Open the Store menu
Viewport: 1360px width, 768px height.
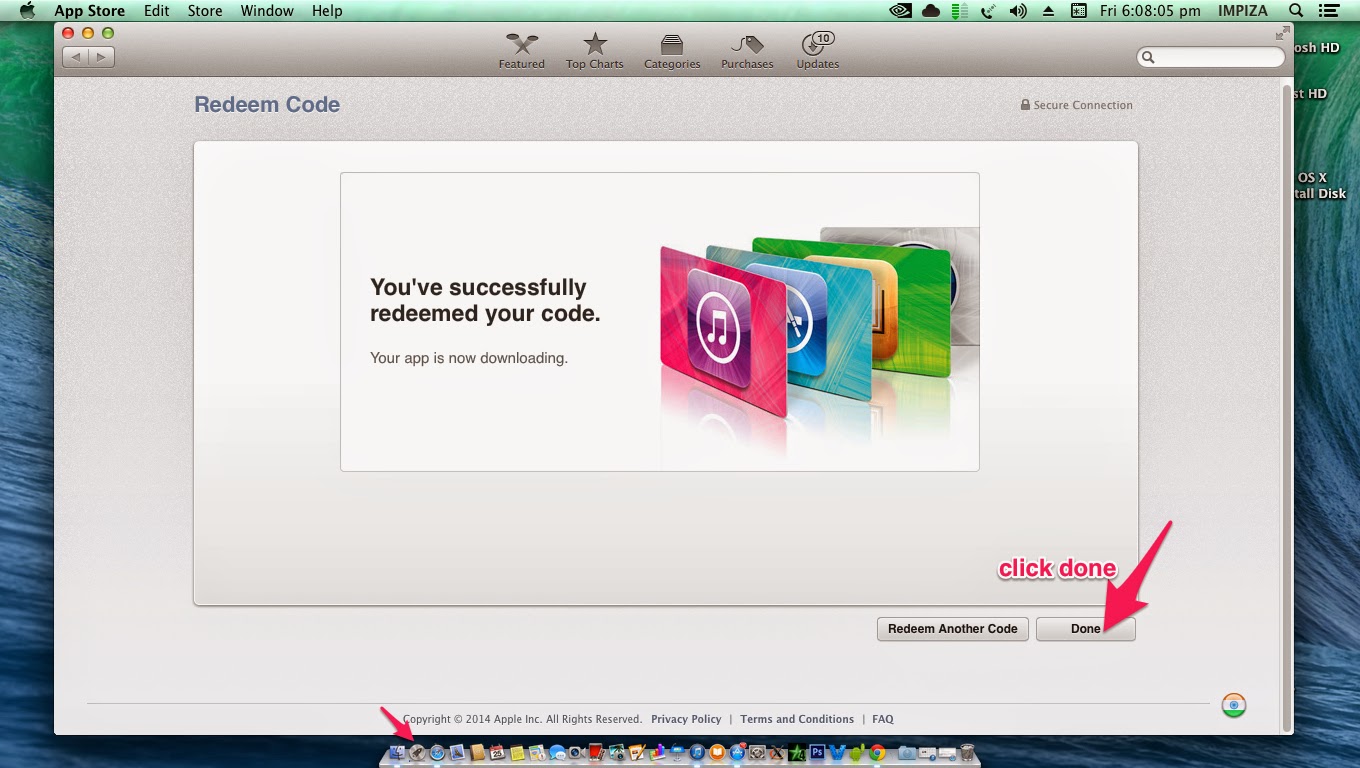(205, 11)
